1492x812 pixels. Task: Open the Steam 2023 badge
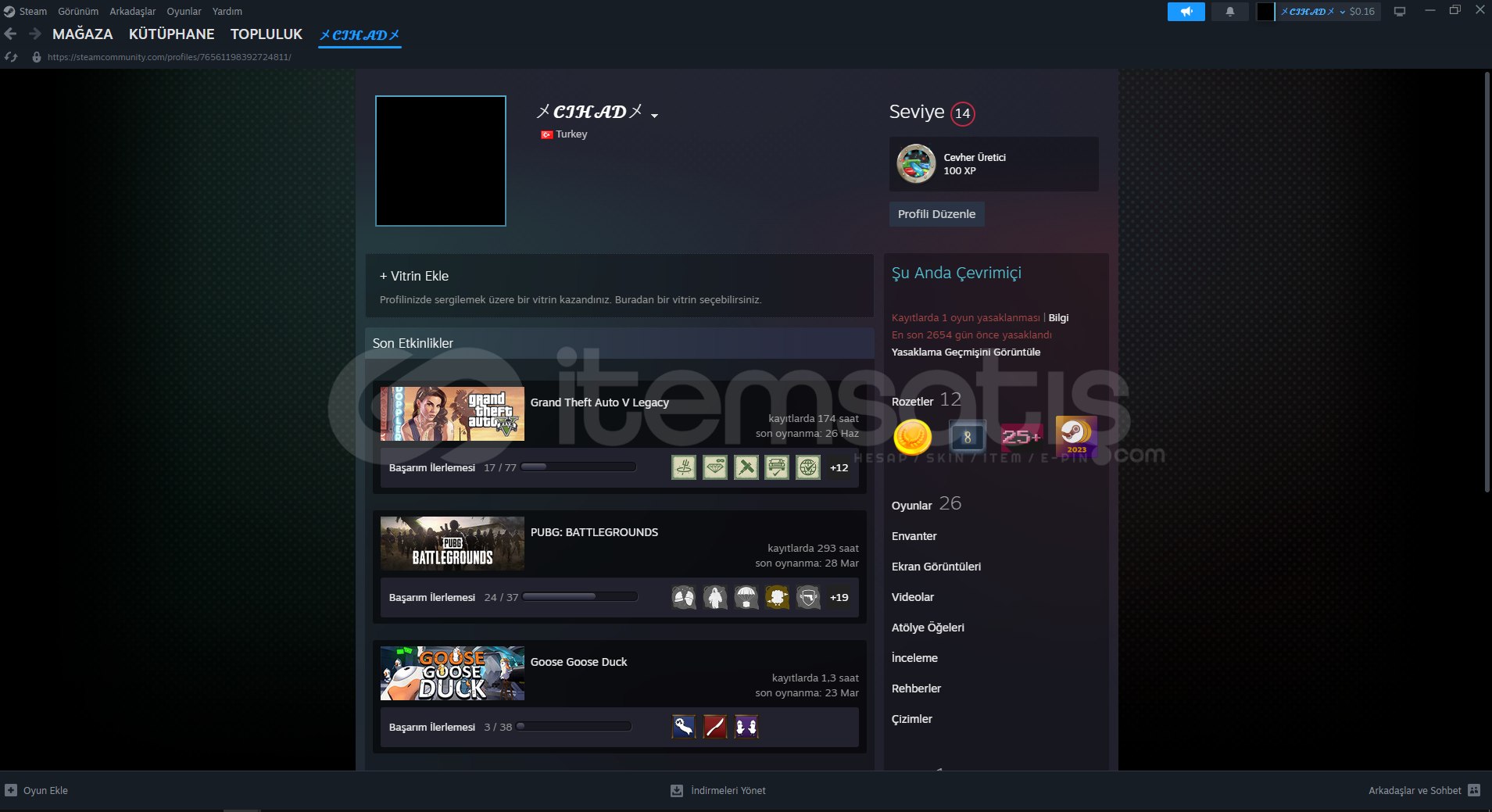1076,436
